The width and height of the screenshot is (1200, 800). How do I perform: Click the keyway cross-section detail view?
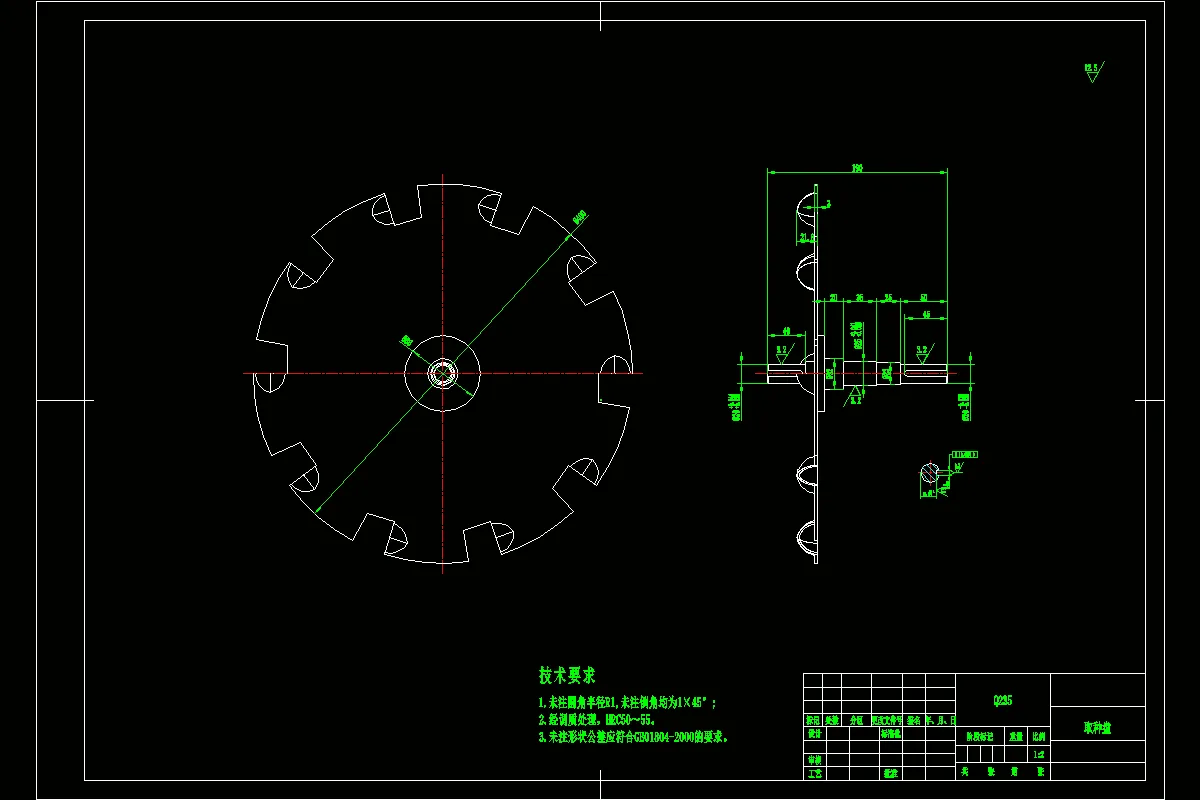(930, 473)
